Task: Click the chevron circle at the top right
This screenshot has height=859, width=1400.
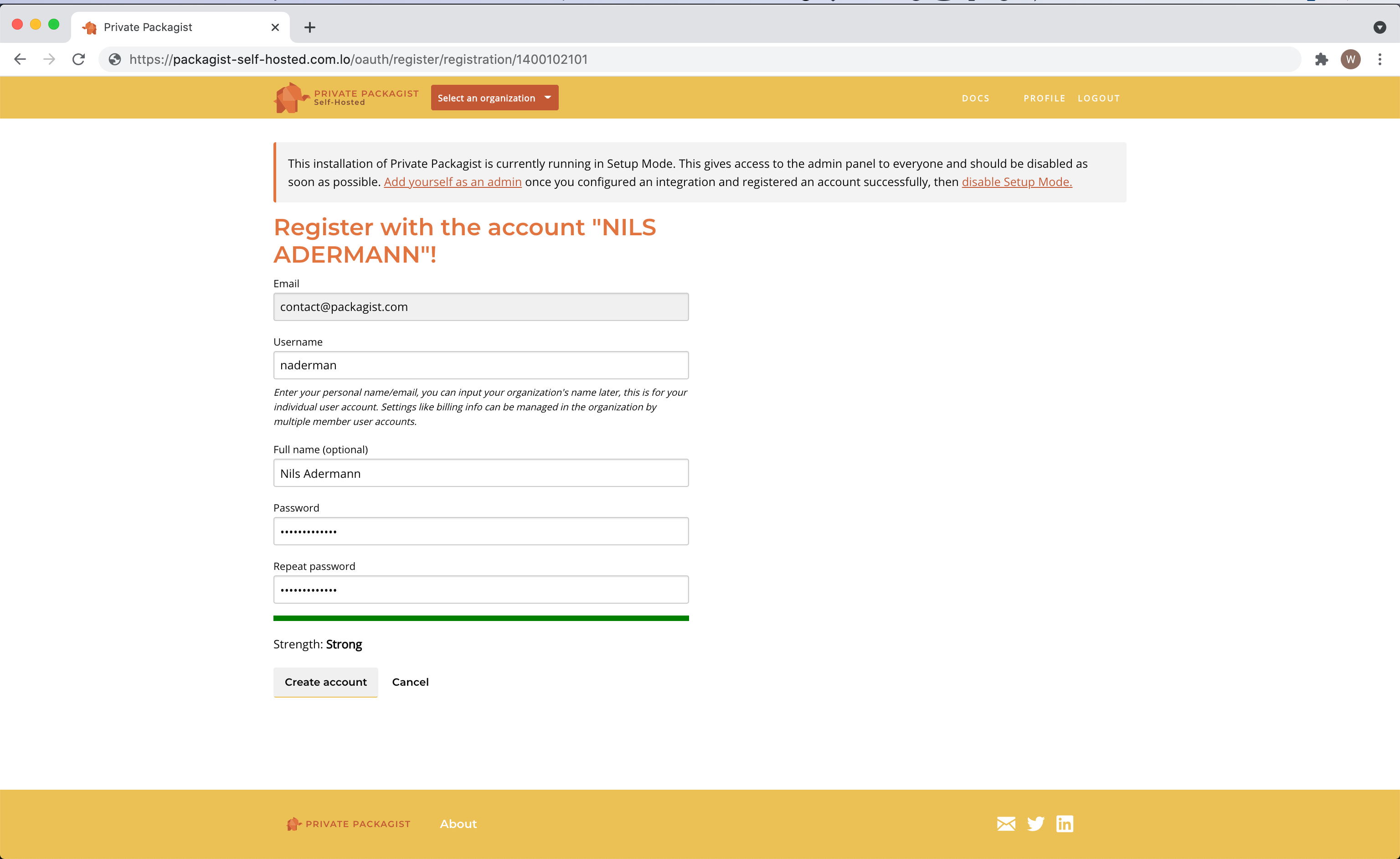Action: (1380, 27)
